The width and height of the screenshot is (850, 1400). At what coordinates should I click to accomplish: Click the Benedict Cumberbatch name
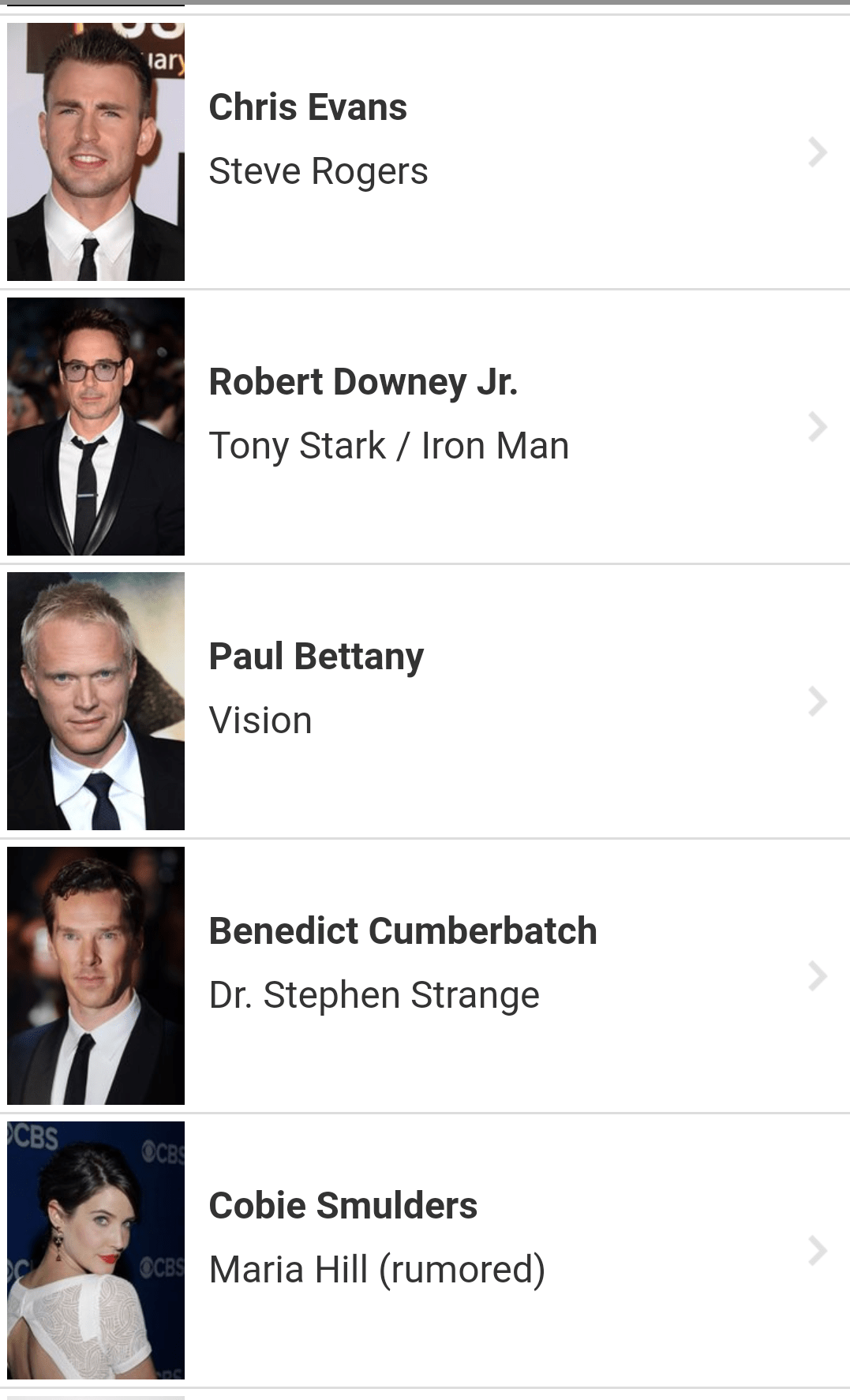point(403,931)
